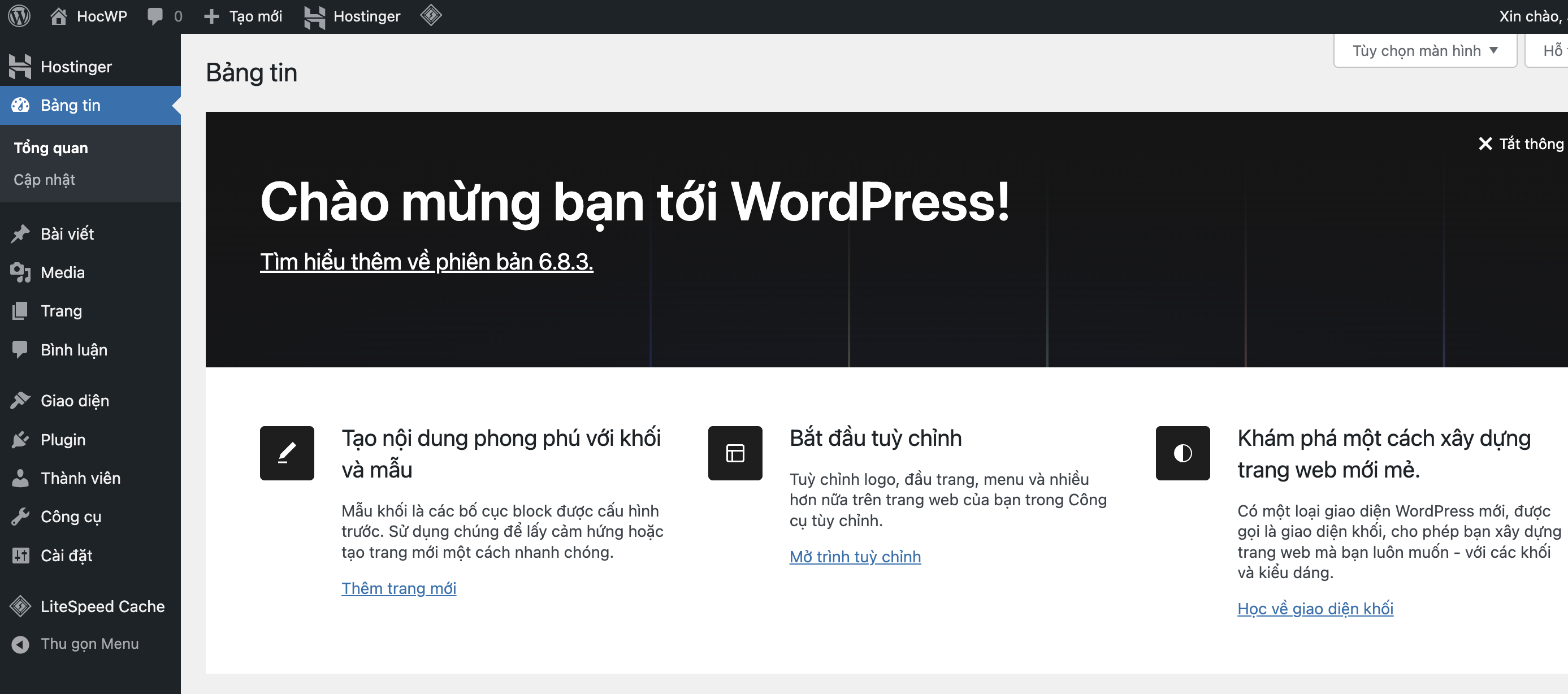Expand Tùy chọn màn hình dropdown
This screenshot has width=1568, height=694.
[x=1424, y=50]
